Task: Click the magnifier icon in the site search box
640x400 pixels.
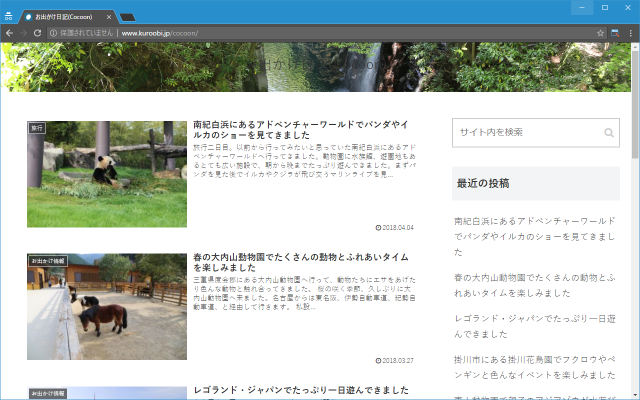Action: point(609,133)
